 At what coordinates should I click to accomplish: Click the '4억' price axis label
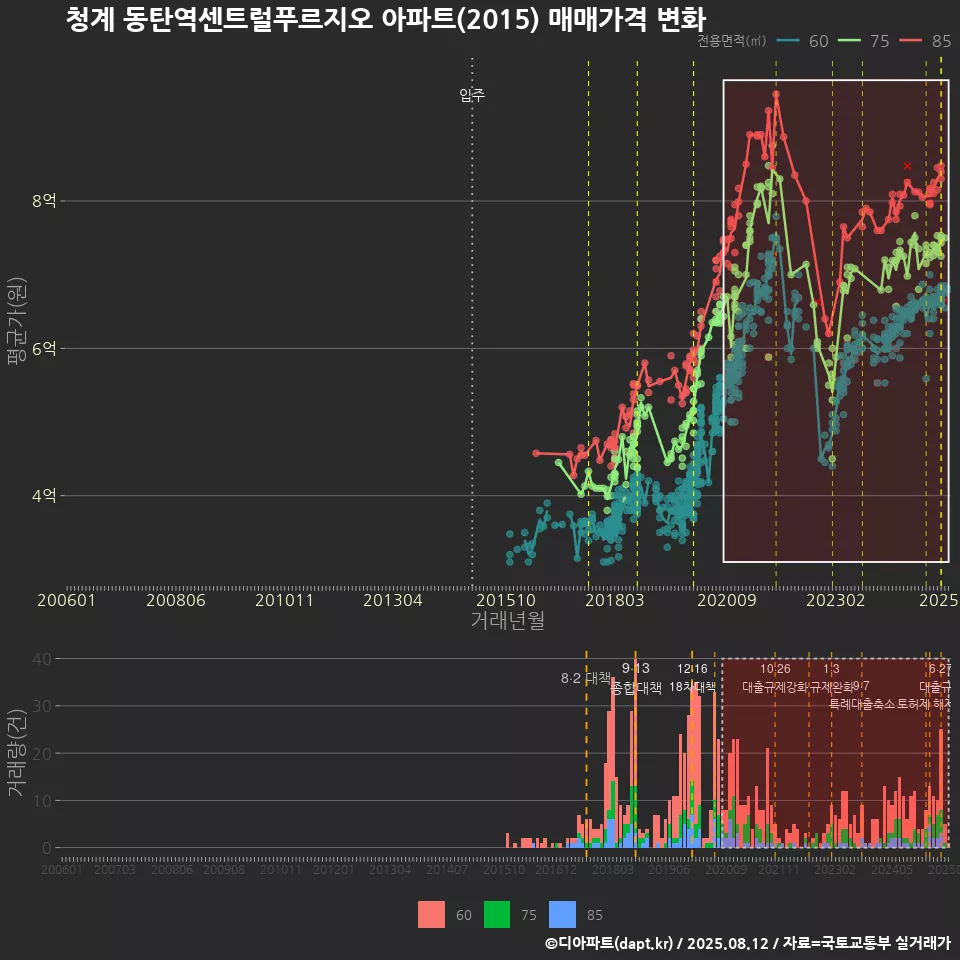click(44, 495)
